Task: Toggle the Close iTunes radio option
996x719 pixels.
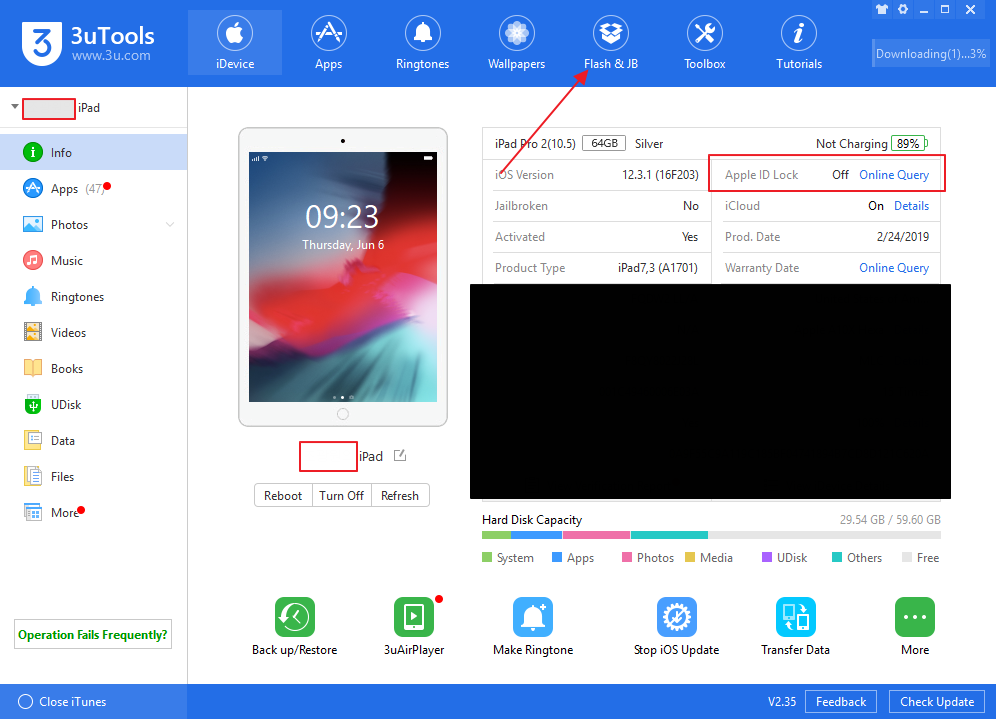Action: pyautogui.click(x=25, y=701)
